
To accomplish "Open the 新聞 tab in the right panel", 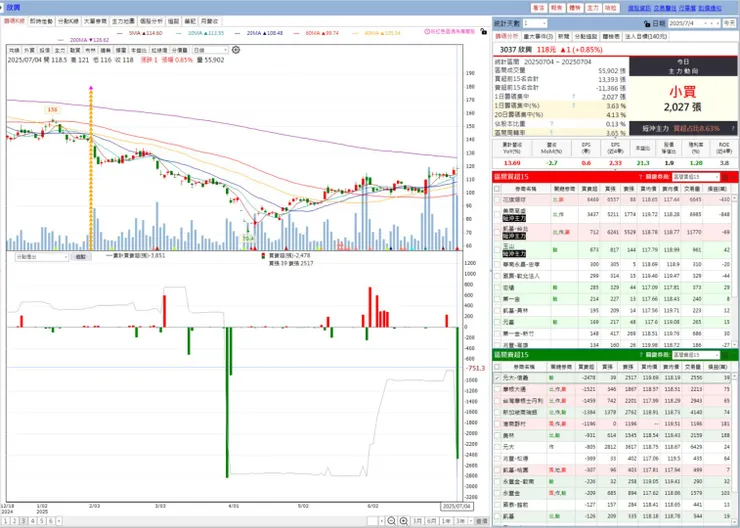I will point(563,36).
